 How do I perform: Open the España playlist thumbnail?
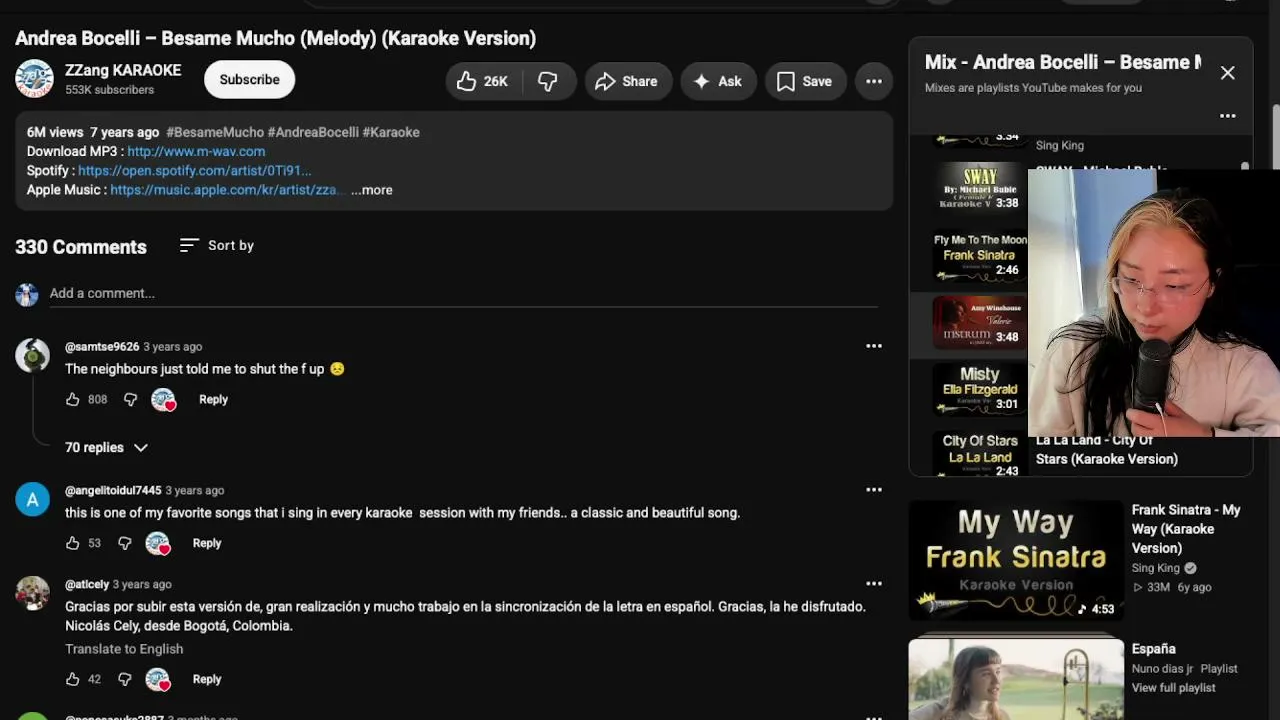tap(1016, 679)
